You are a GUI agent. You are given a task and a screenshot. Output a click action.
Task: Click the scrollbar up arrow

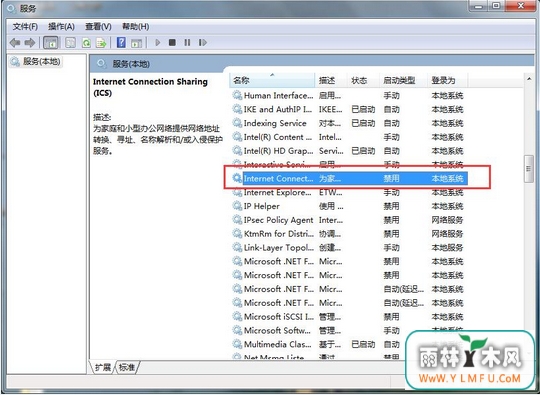pos(529,80)
